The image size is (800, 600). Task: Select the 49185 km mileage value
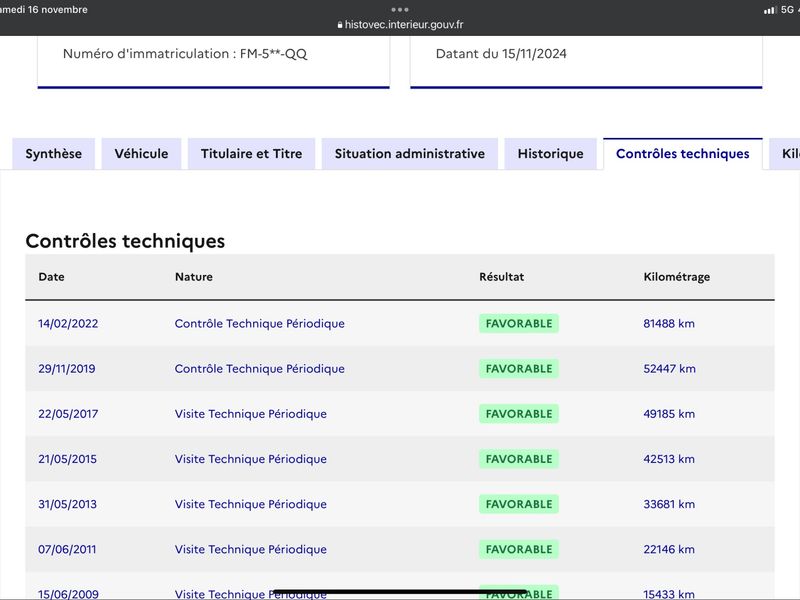[669, 414]
